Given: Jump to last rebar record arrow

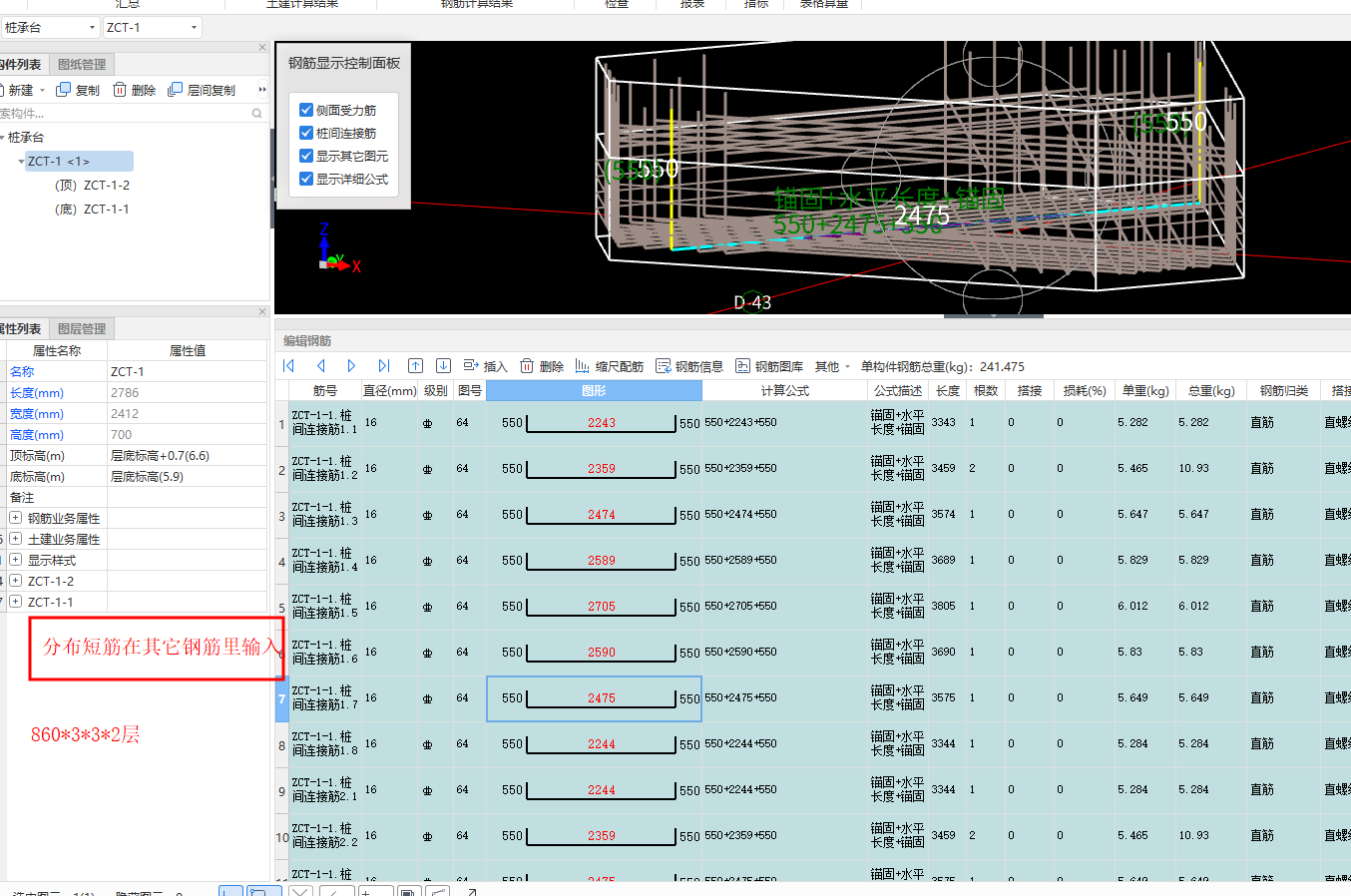Looking at the screenshot, I should (x=384, y=366).
